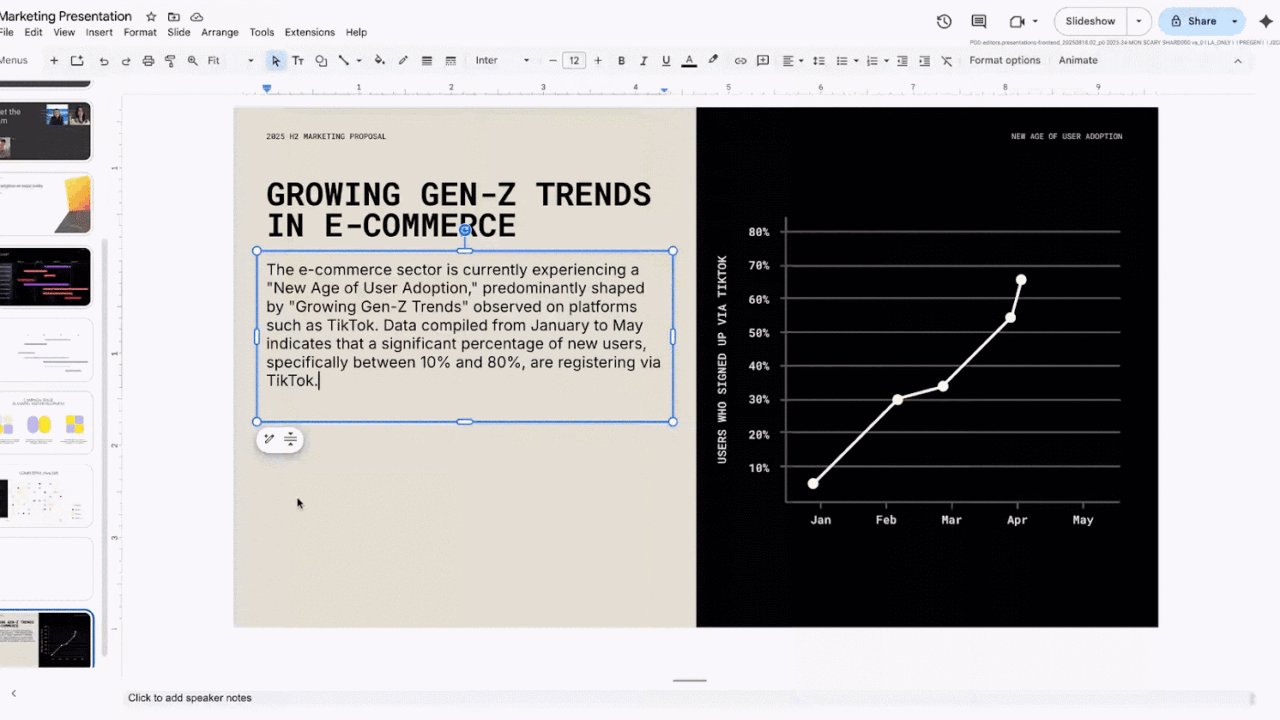Decrease font size with minus
Viewport: 1280px width, 720px height.
coord(553,61)
